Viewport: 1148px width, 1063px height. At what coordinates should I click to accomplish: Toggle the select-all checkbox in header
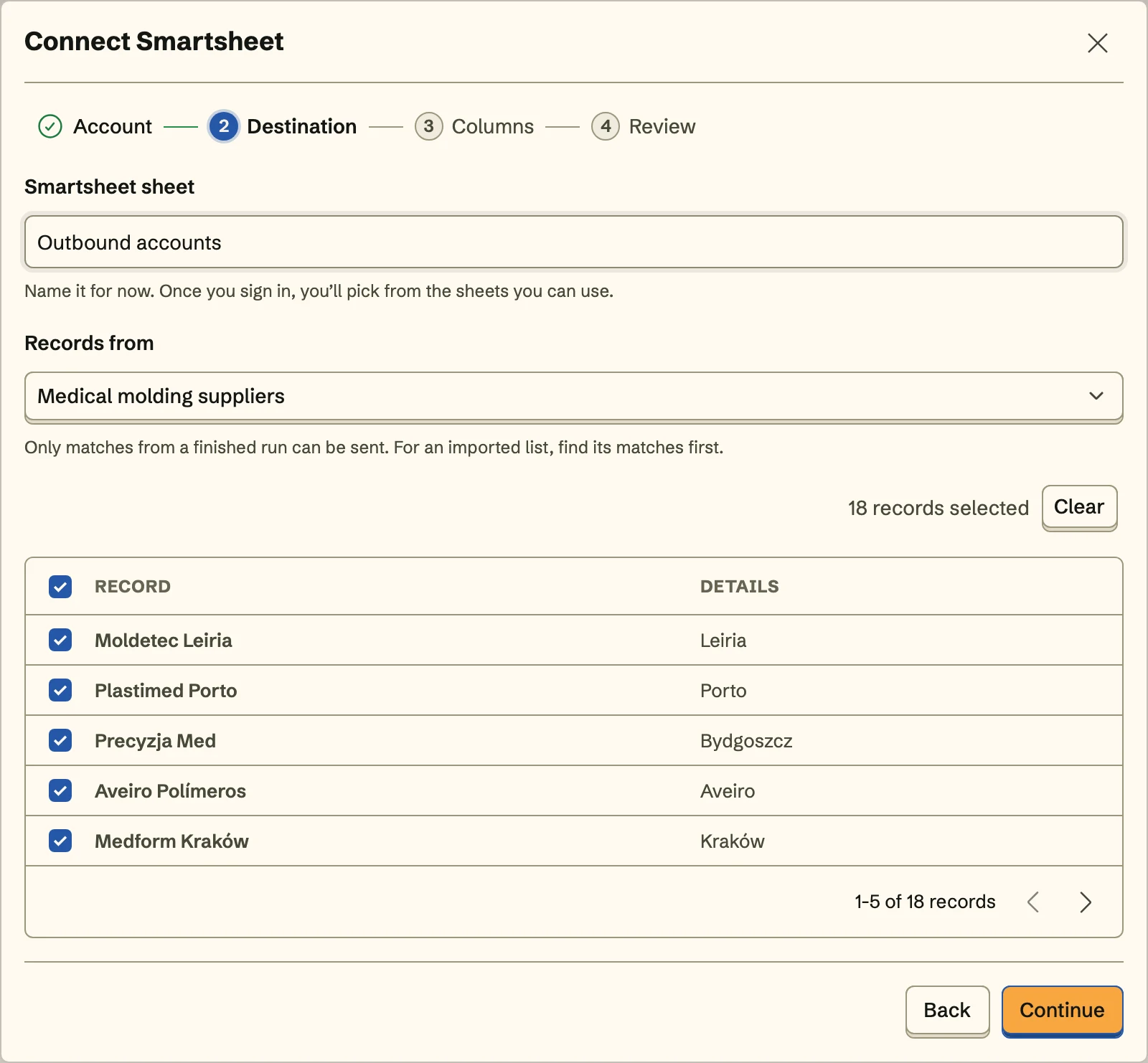click(x=60, y=587)
